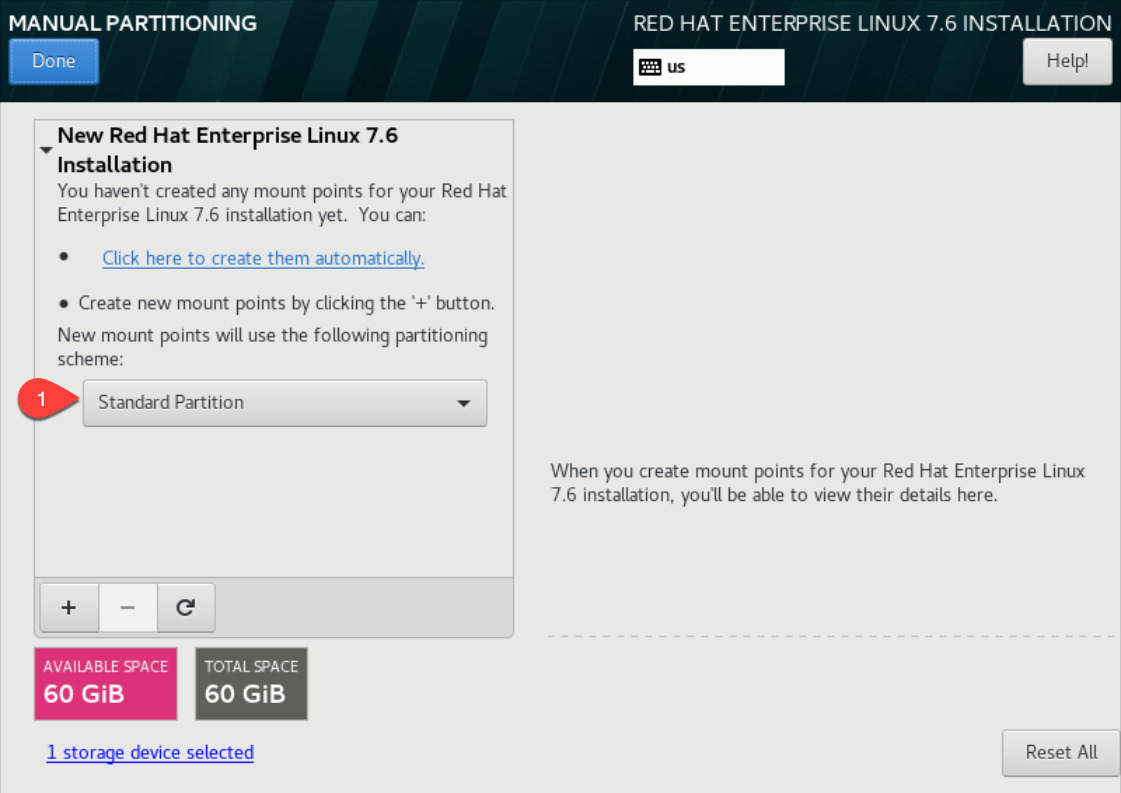Click the Reset All button

(1061, 752)
